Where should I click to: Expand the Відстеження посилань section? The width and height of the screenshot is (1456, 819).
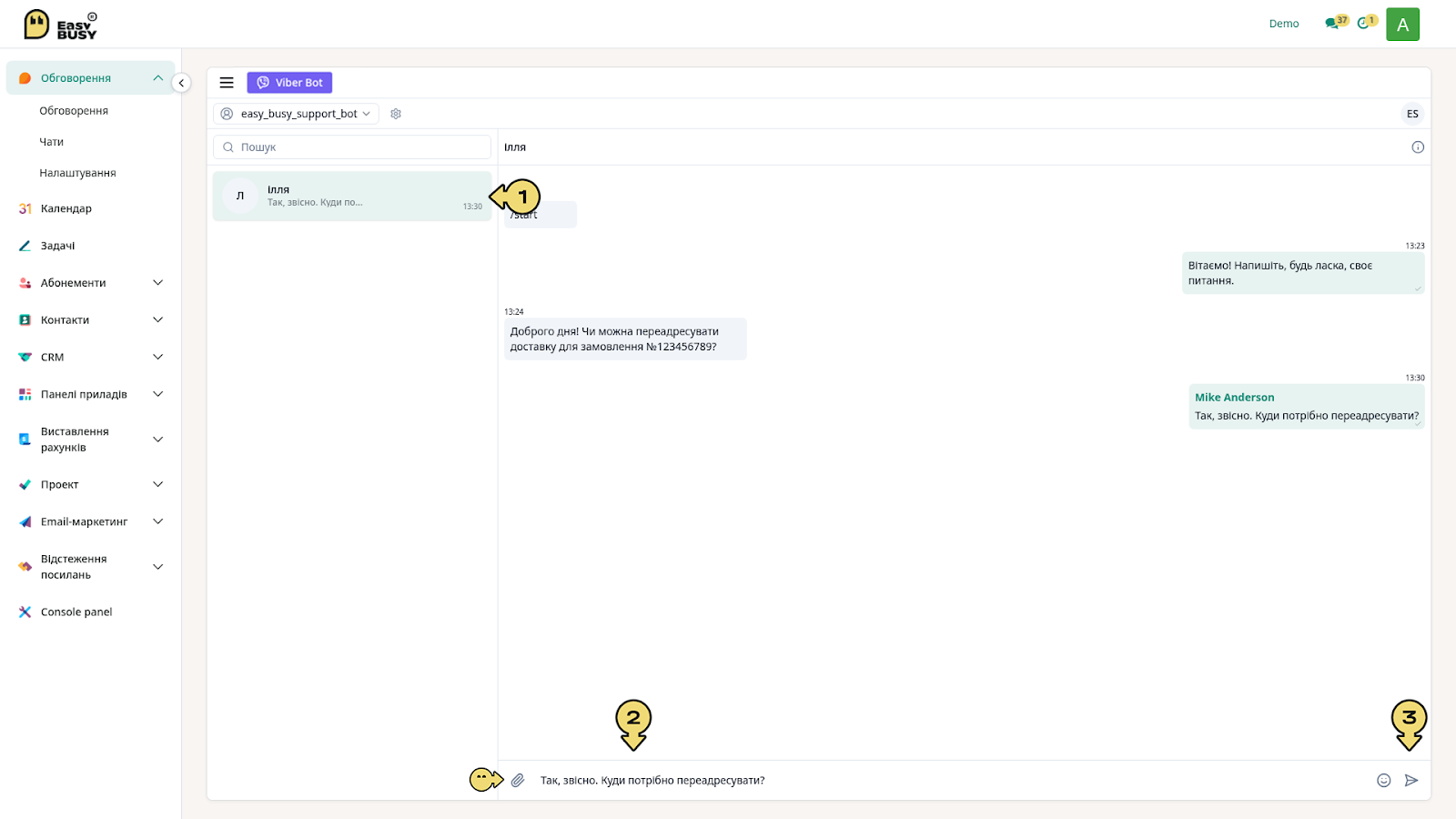coord(157,567)
